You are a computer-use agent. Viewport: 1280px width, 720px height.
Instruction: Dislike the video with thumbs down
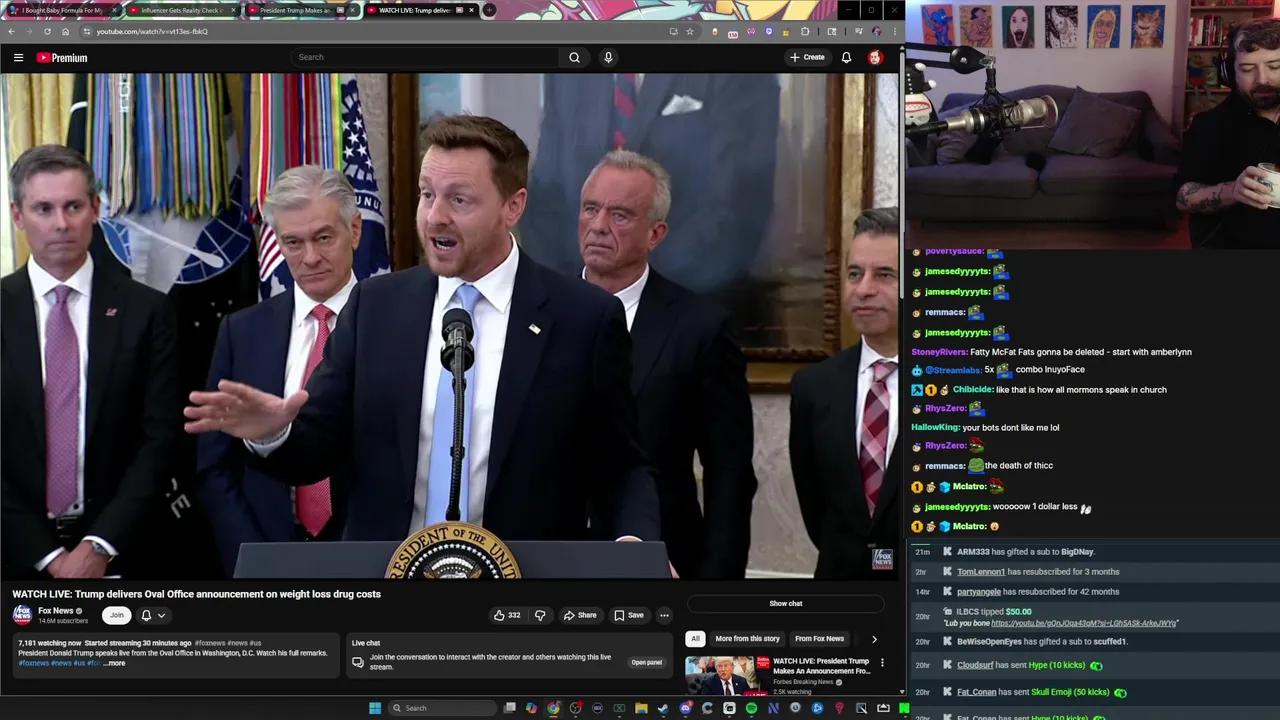(540, 615)
